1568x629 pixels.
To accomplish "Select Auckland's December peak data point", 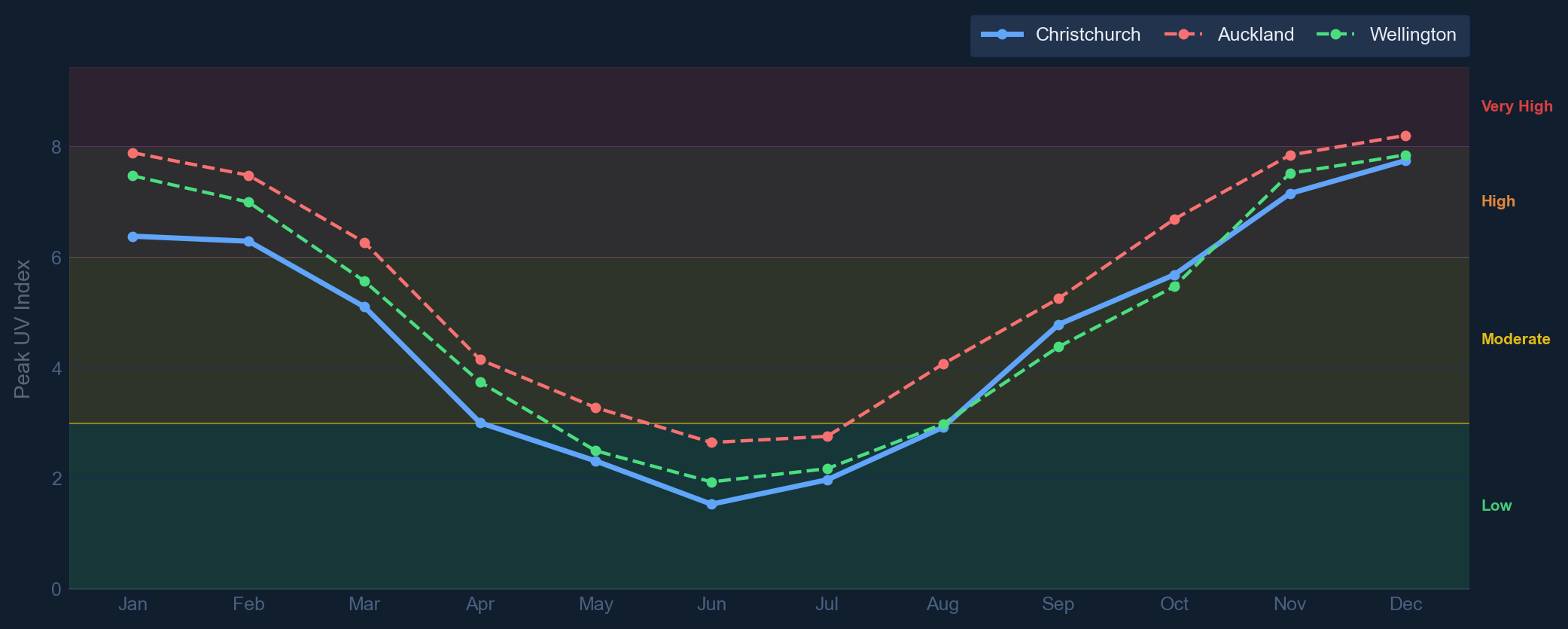I will coord(1405,136).
